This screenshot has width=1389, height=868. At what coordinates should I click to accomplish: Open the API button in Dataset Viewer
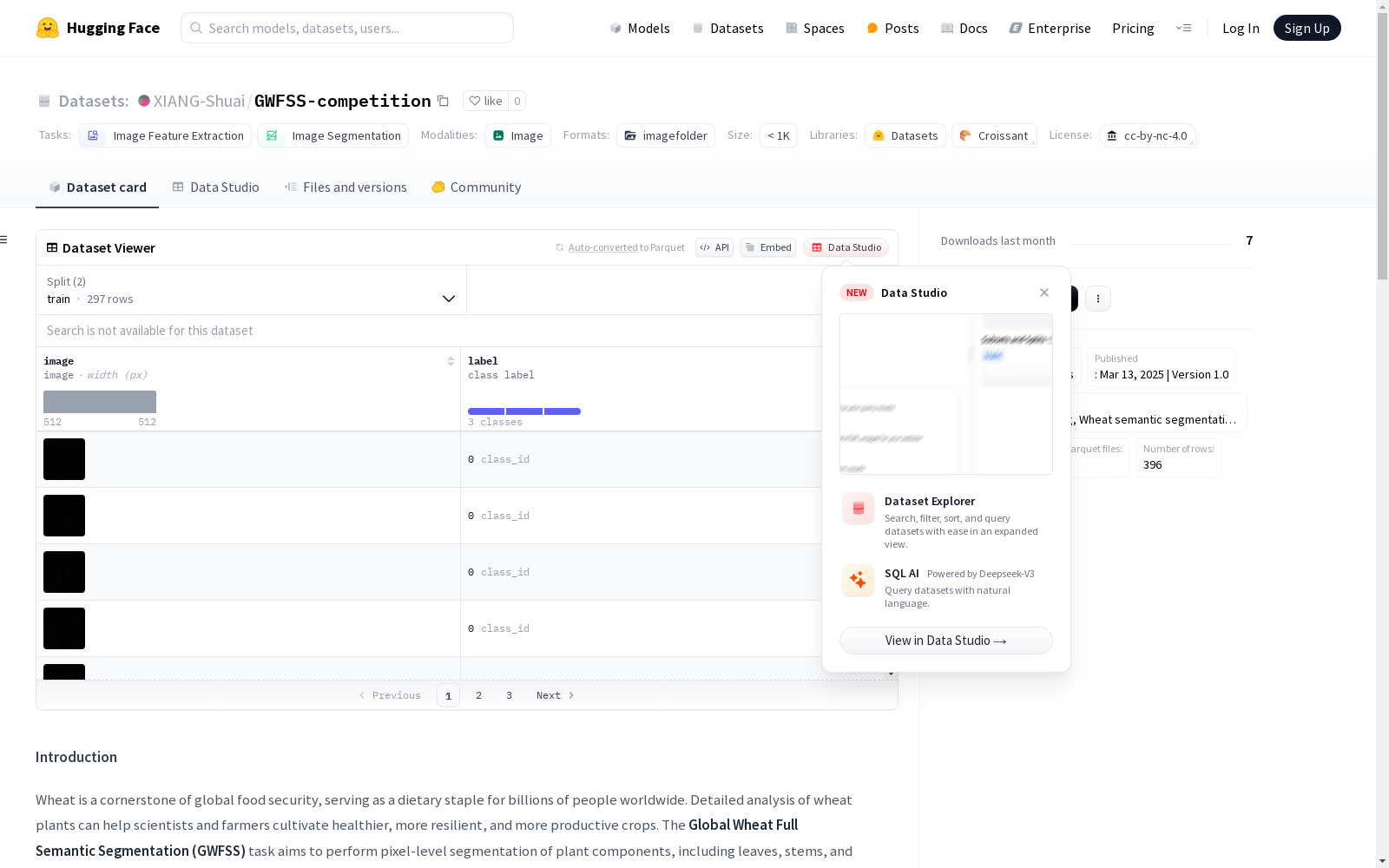coord(714,247)
